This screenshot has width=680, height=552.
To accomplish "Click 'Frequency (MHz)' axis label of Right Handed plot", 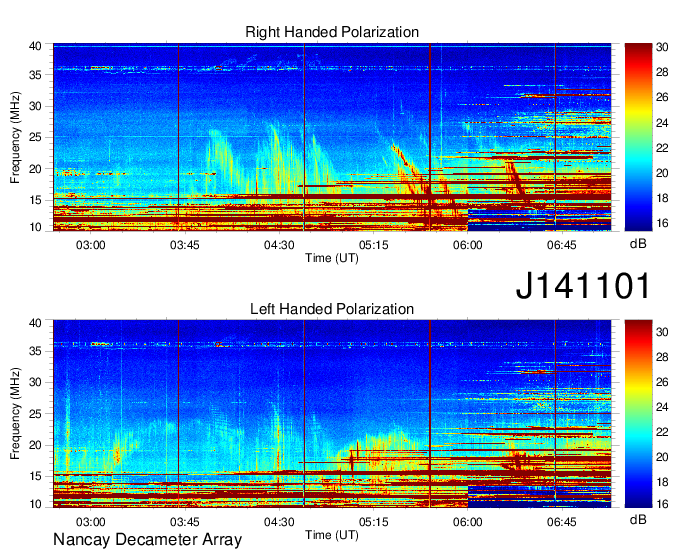I will click(x=15, y=137).
